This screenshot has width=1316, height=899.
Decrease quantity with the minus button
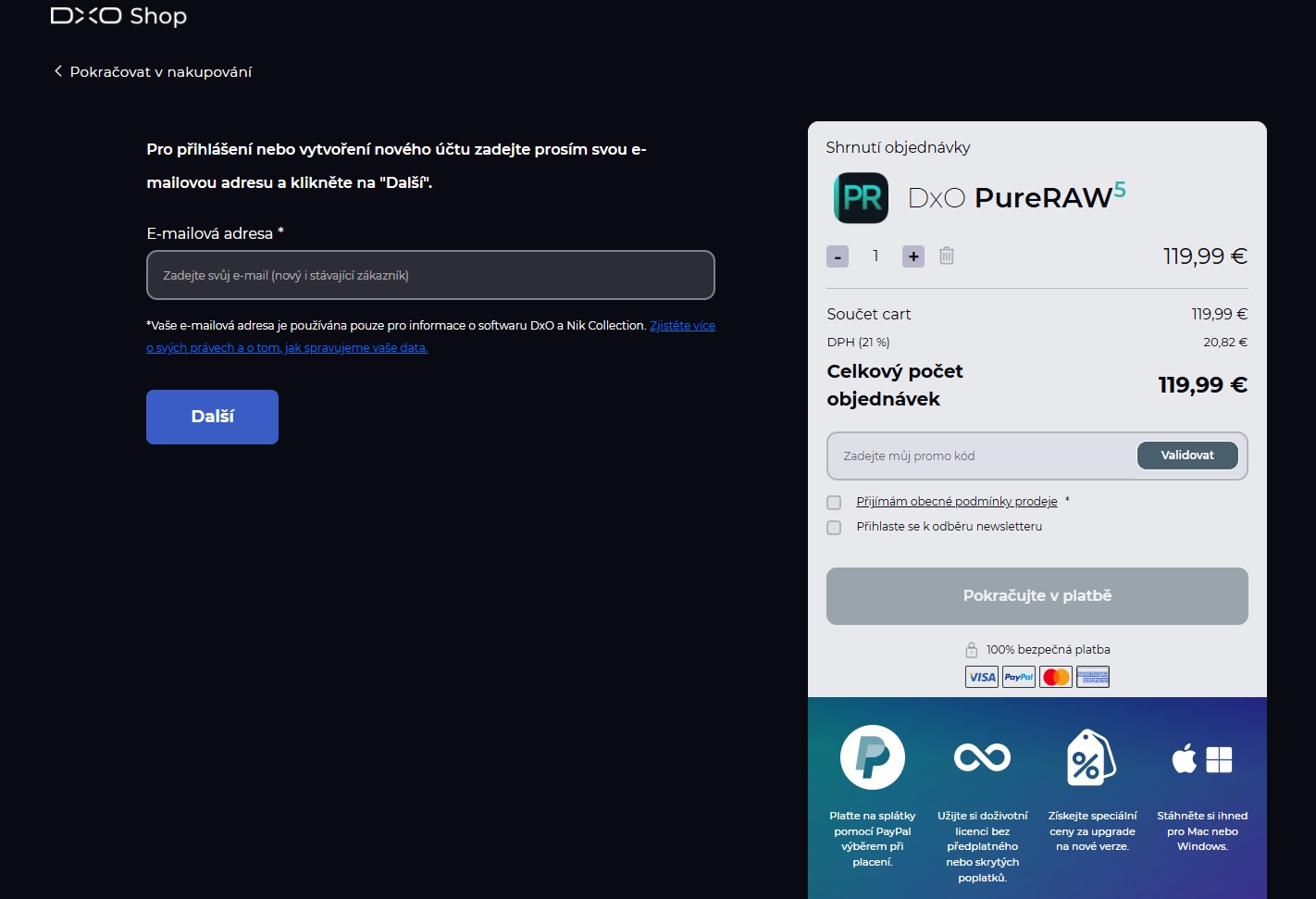(x=838, y=256)
